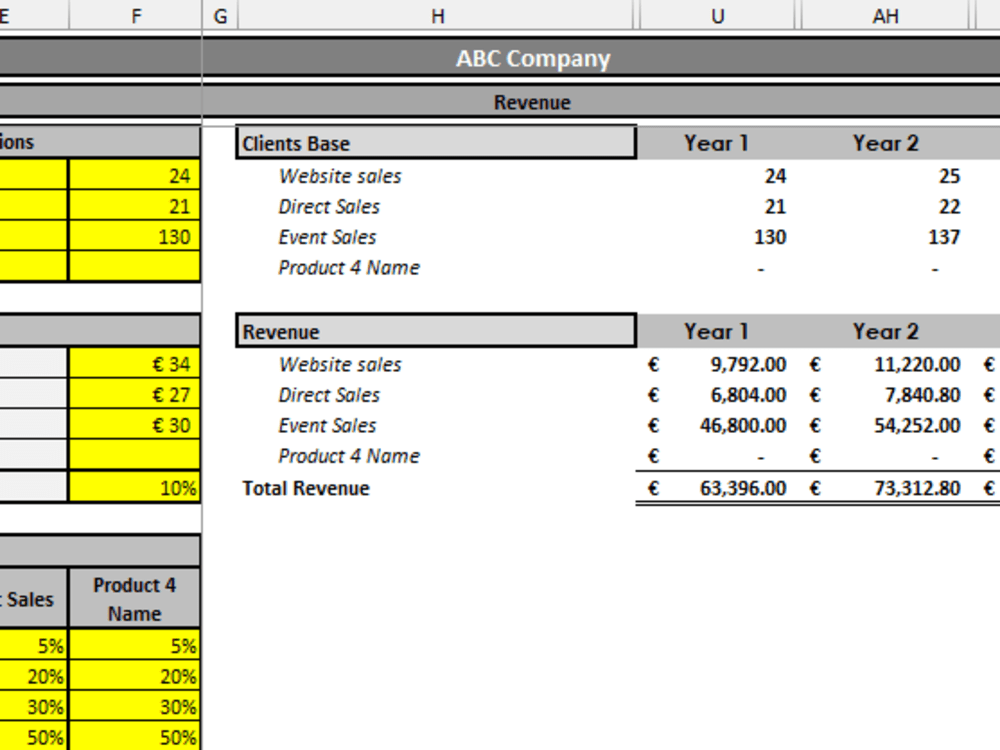
Task: Select Direct Sales label under Clients Base
Action: coord(329,207)
